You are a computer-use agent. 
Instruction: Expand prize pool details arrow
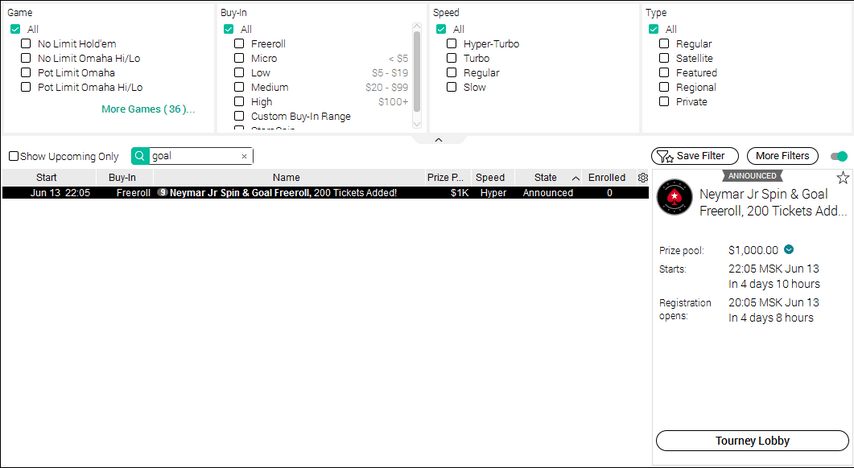[789, 250]
